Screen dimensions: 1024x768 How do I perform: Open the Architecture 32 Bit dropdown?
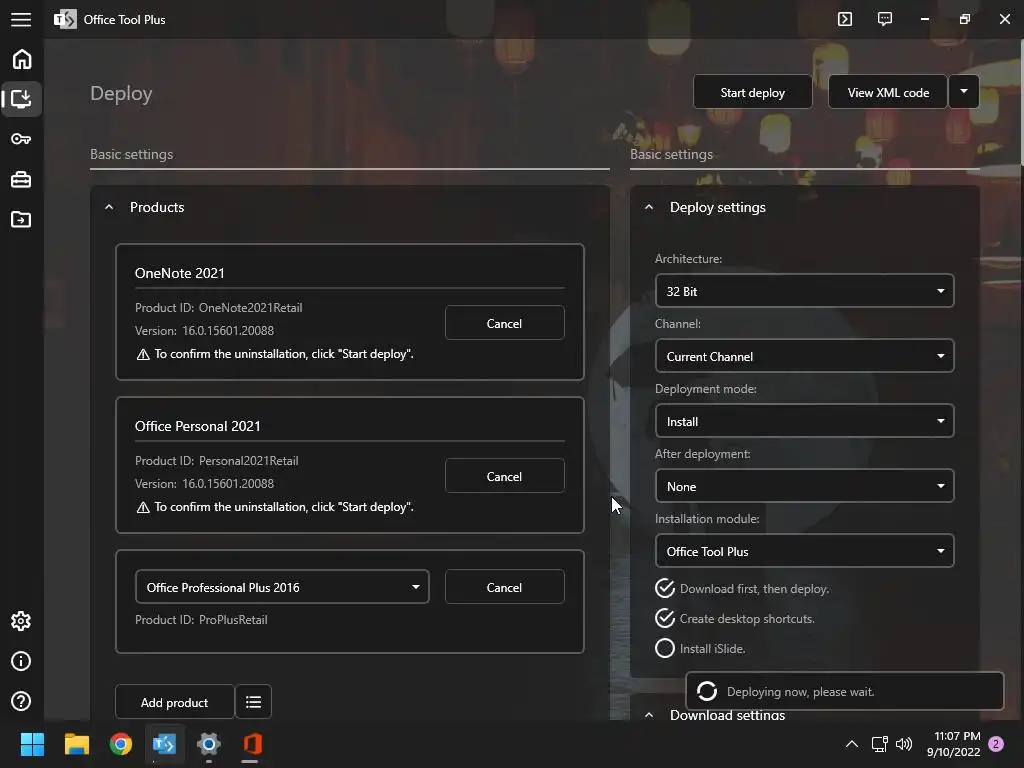805,291
